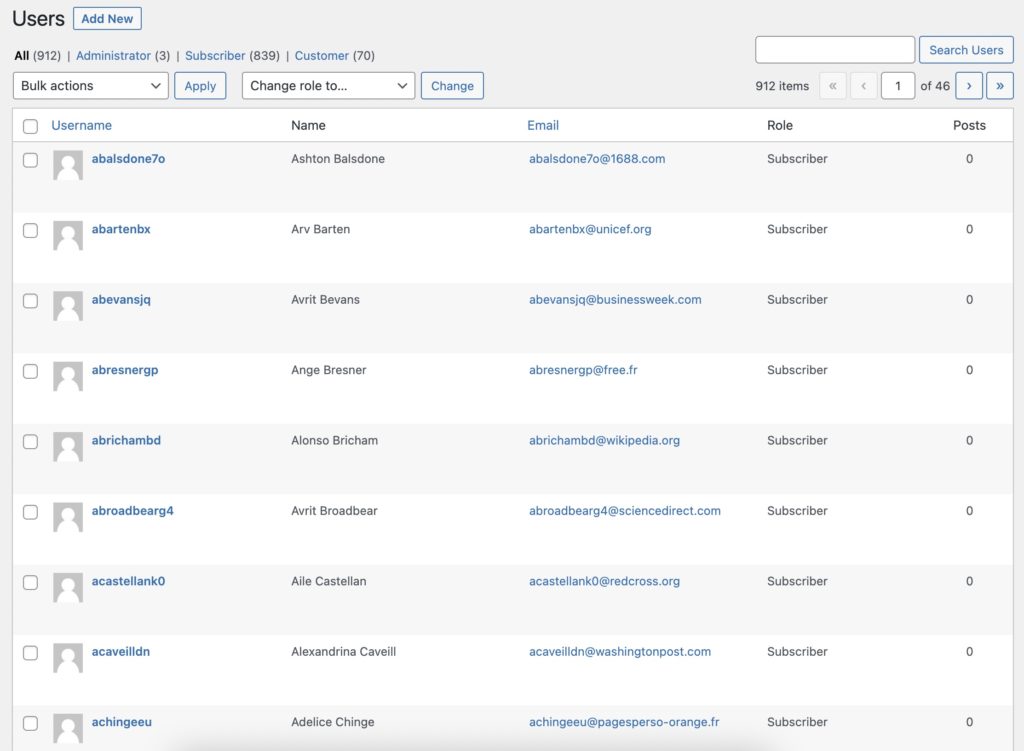Go to the next page of users
Image resolution: width=1024 pixels, height=751 pixels.
968,86
